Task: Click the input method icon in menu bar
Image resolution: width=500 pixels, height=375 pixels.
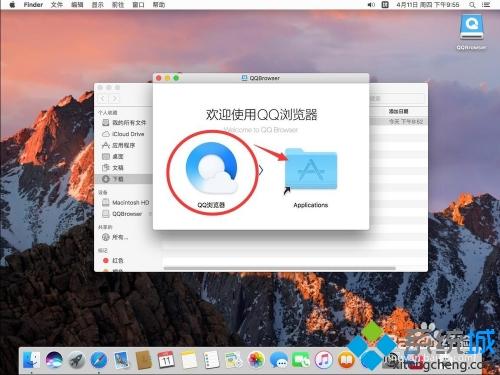Action: coord(385,5)
